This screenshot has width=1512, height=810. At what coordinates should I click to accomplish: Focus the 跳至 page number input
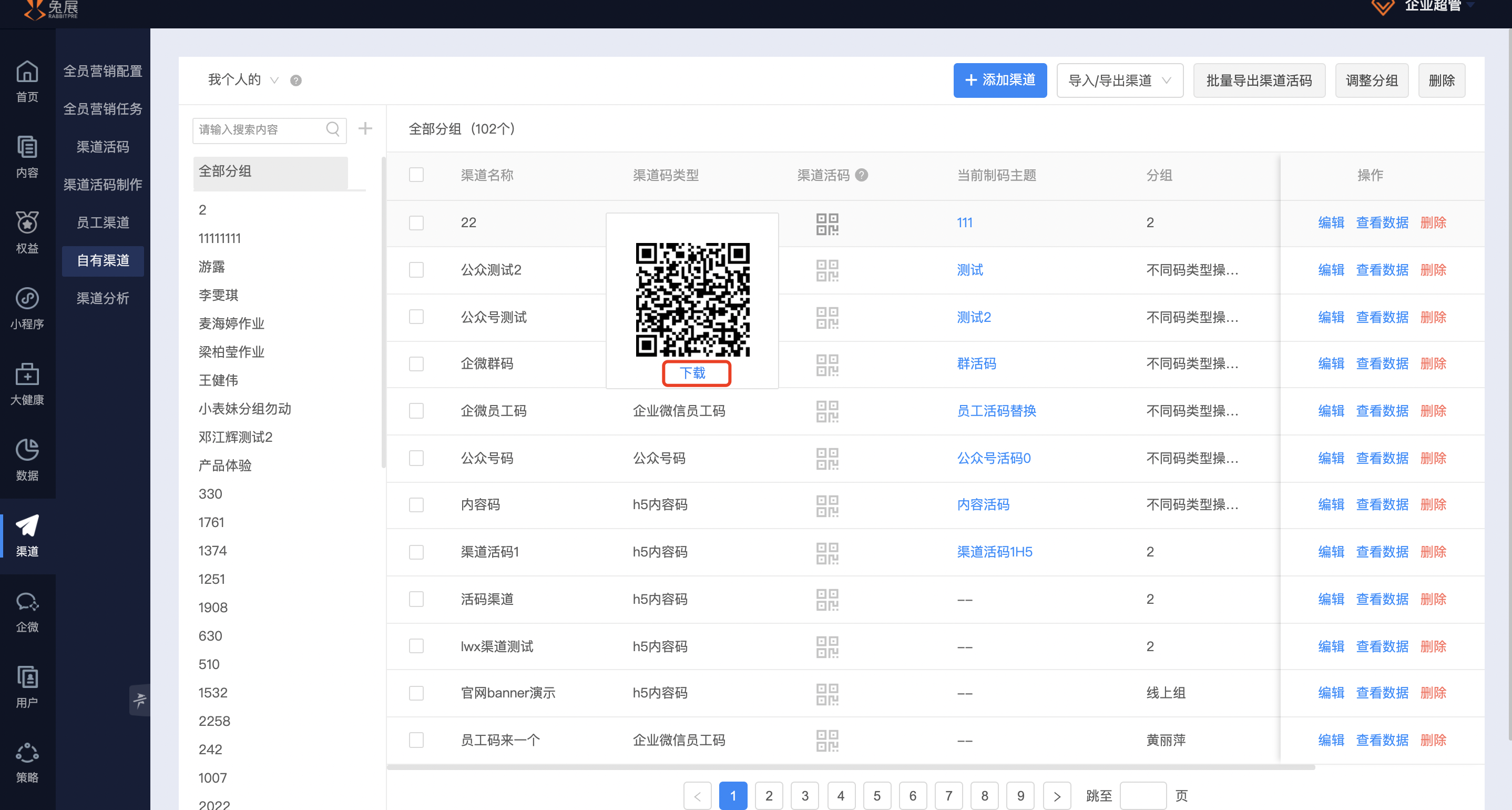coord(1143,796)
